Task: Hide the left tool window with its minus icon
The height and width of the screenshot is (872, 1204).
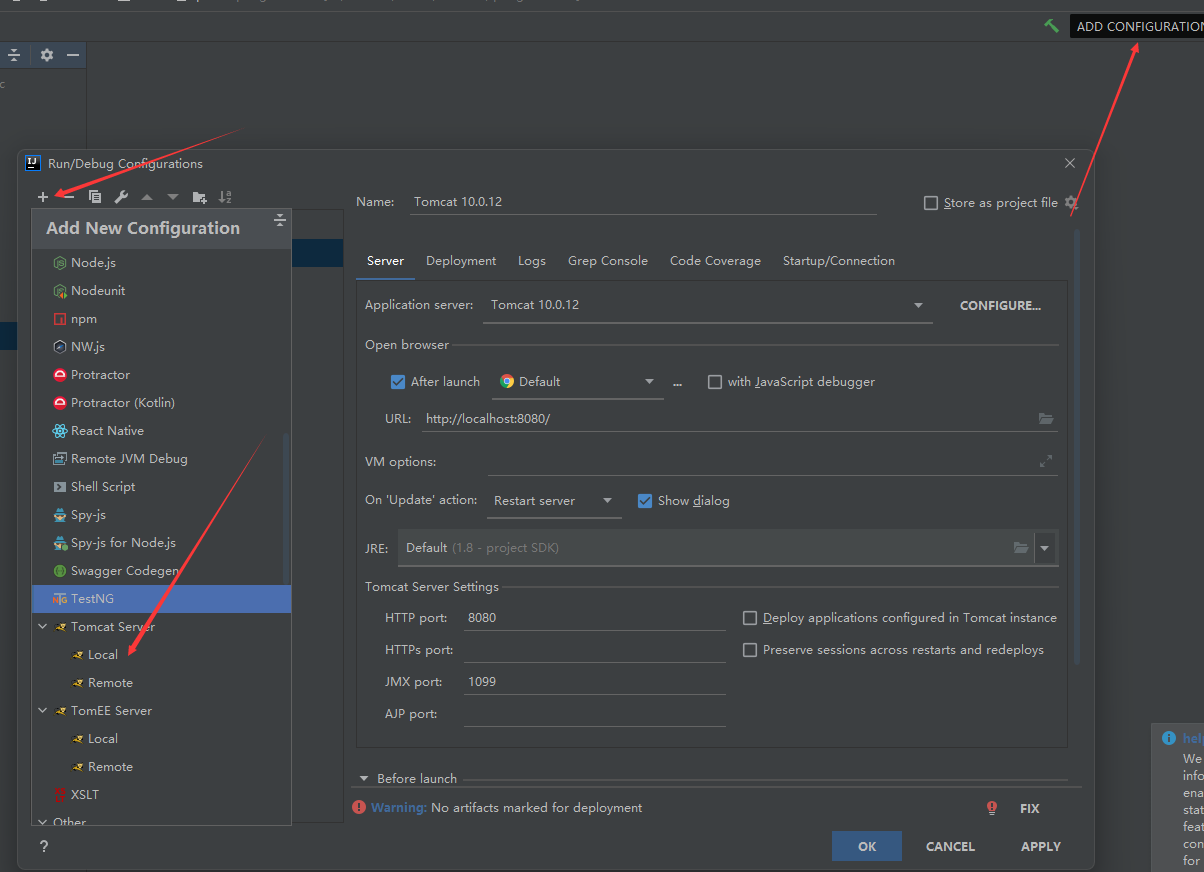Action: [73, 55]
